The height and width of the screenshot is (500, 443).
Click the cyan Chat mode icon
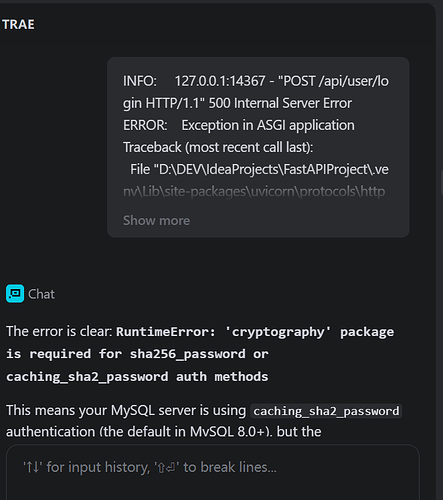tap(15, 294)
